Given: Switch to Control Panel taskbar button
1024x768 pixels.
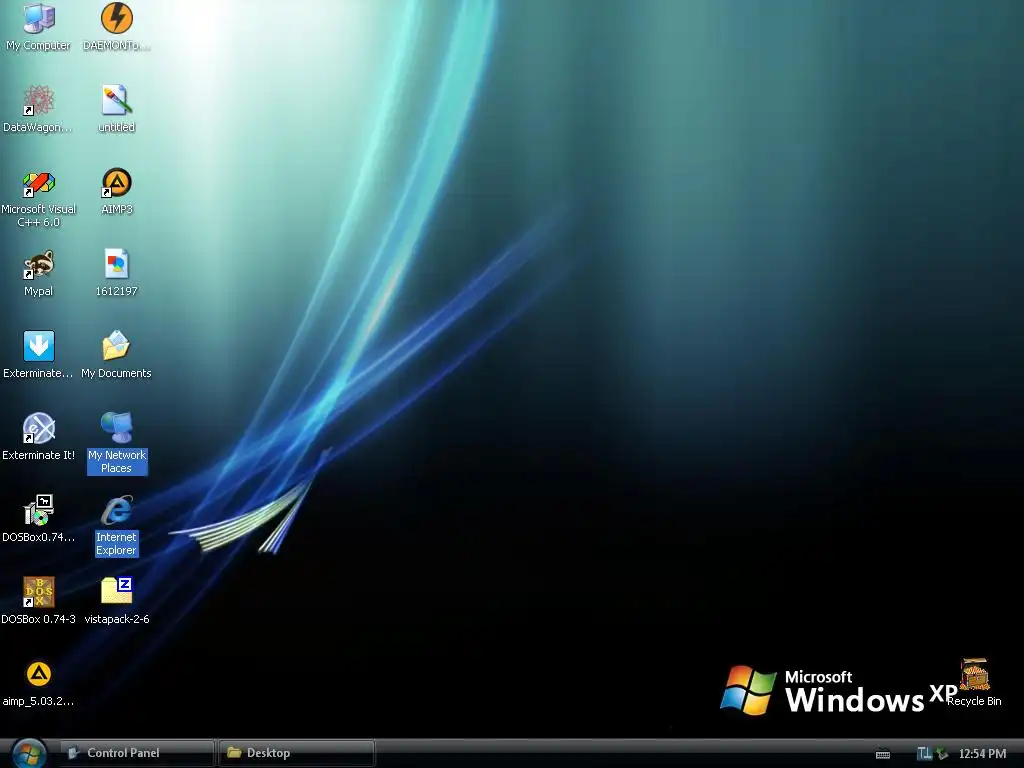Looking at the screenshot, I should [136, 753].
